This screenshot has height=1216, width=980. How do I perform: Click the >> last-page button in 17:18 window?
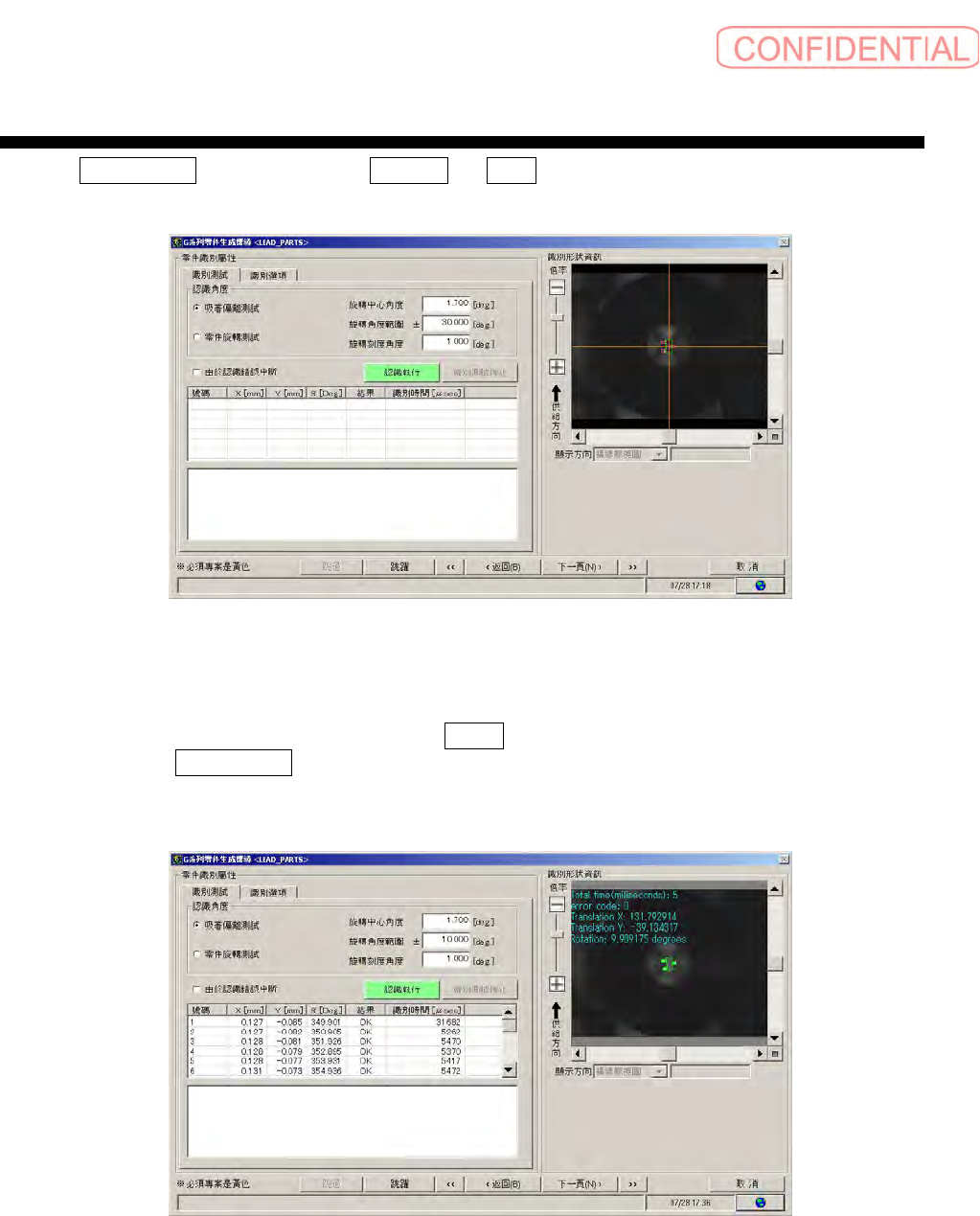pyautogui.click(x=632, y=567)
